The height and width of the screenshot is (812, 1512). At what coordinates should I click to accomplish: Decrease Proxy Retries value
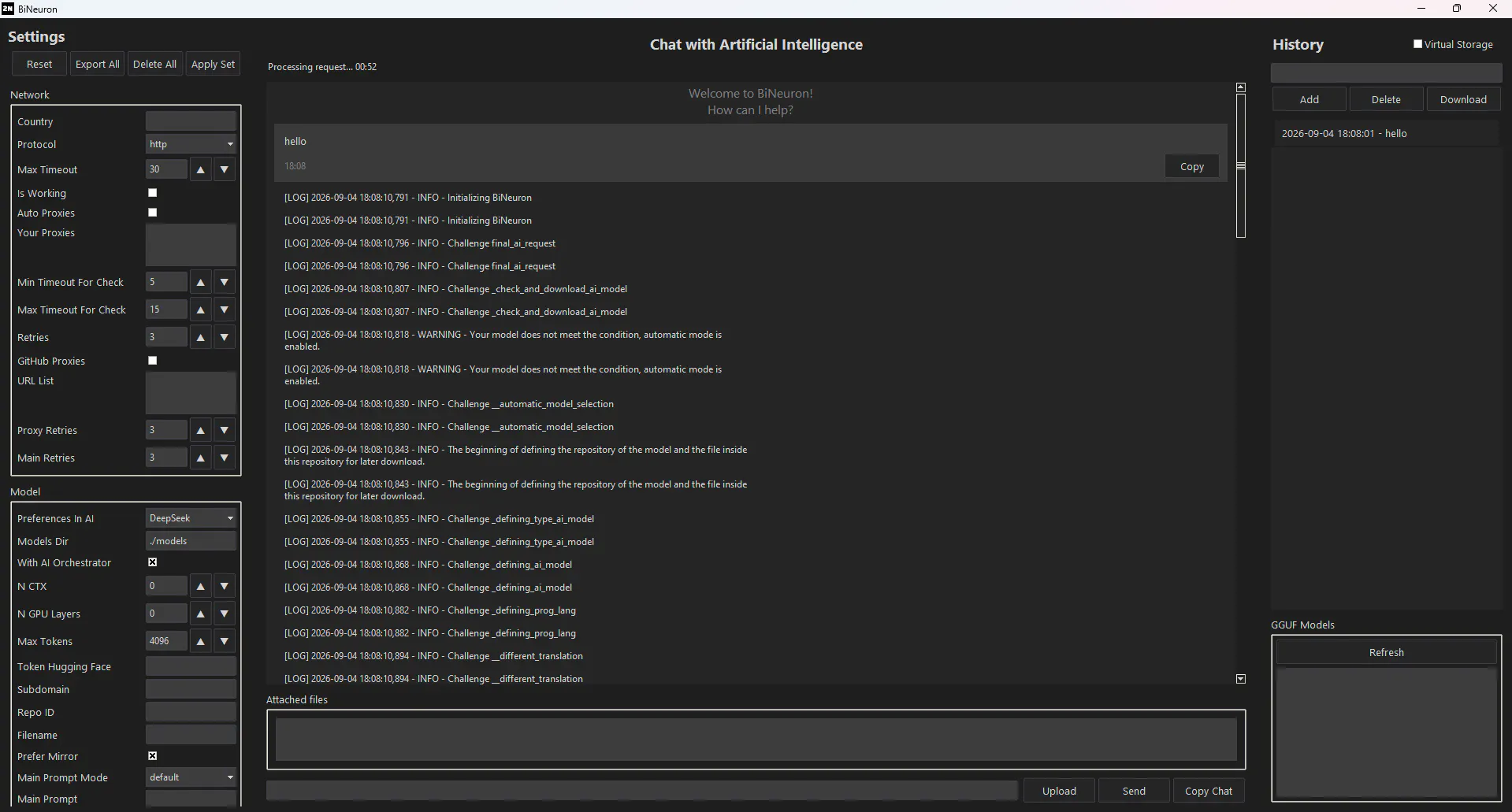(225, 430)
